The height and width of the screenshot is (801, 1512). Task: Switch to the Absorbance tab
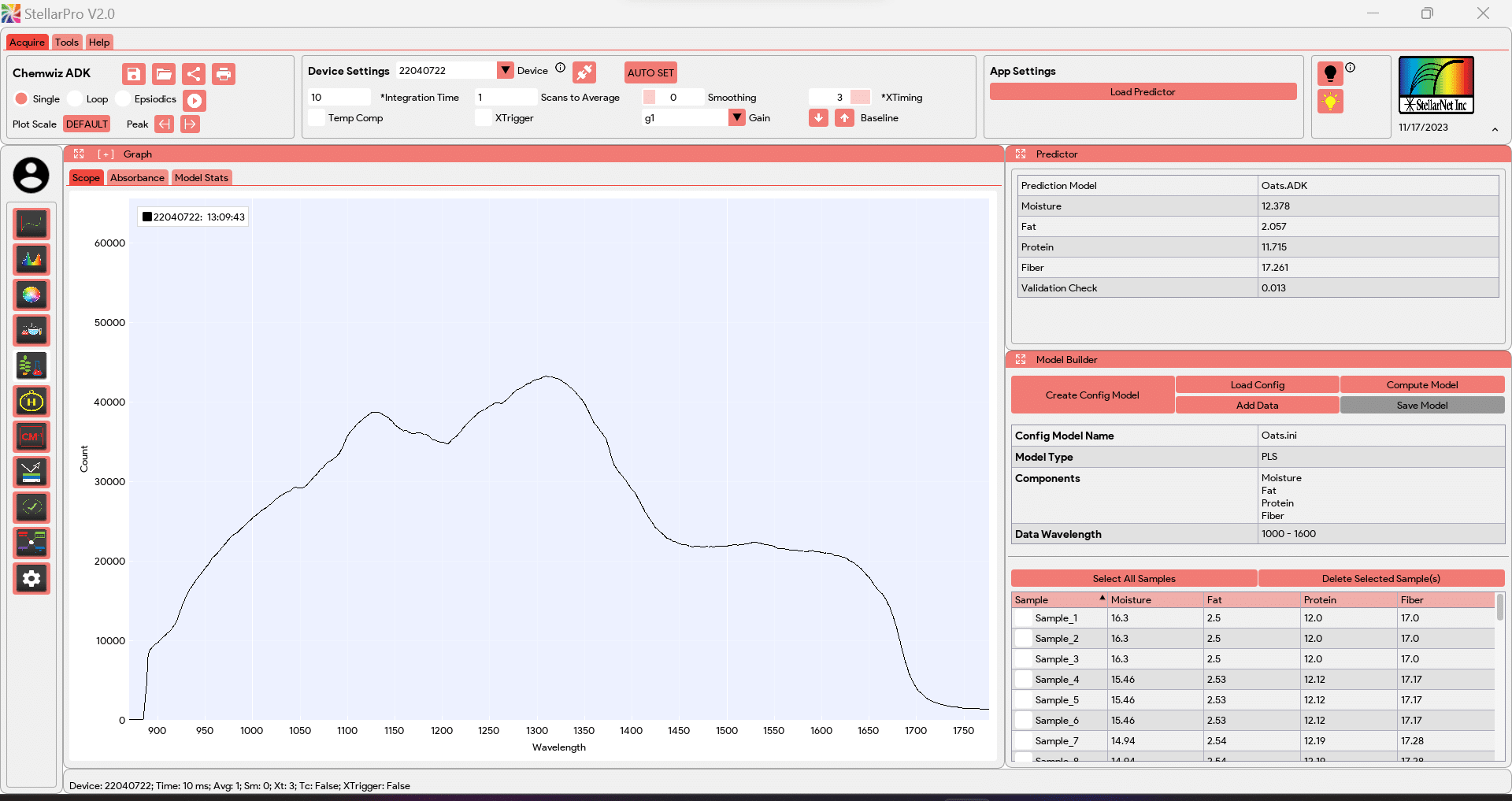coord(137,178)
